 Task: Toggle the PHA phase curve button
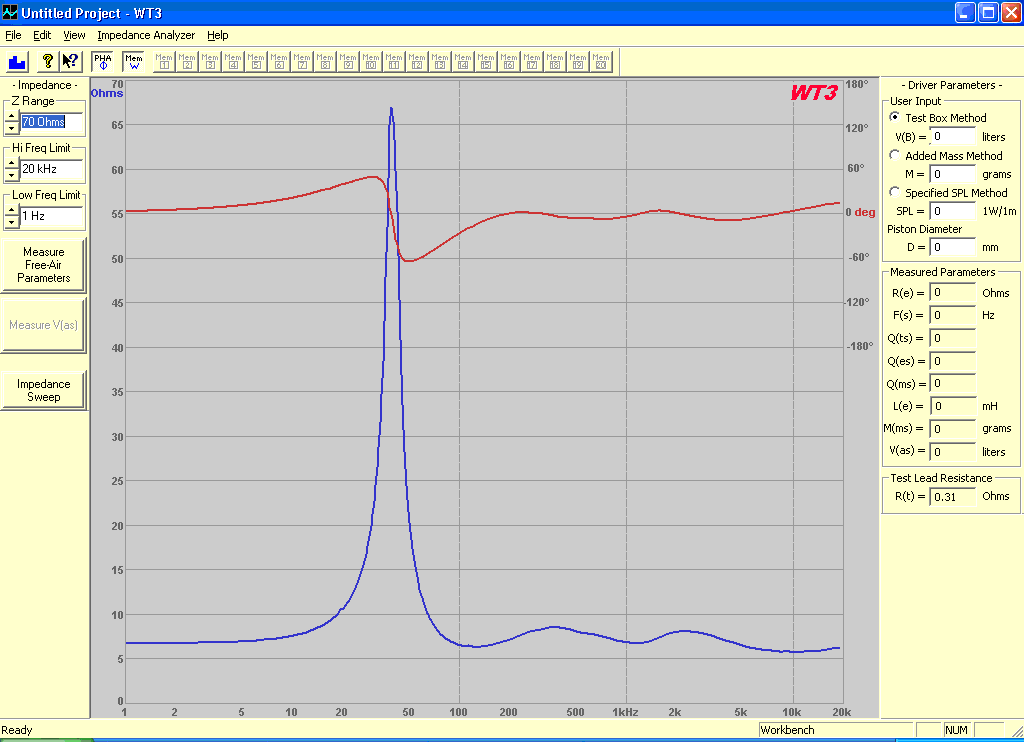(103, 61)
